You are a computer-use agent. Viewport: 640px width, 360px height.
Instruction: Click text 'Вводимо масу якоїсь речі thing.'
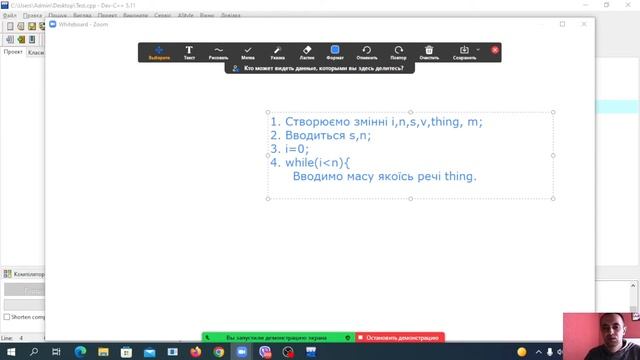click(384, 176)
